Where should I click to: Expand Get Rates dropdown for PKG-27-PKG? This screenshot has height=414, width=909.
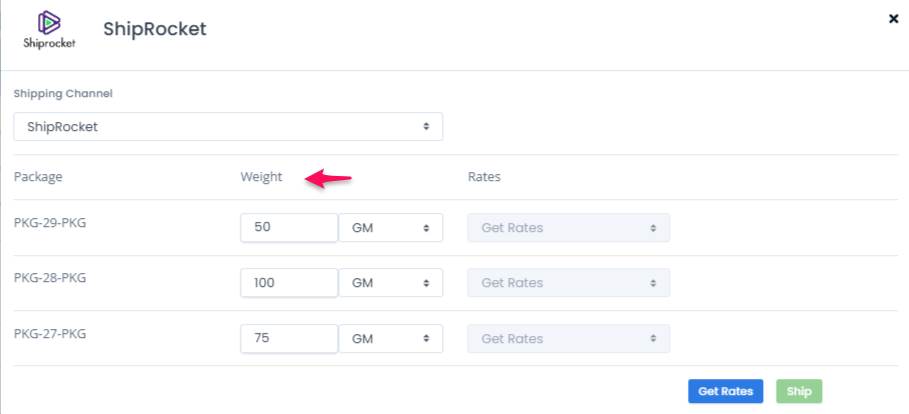click(x=569, y=338)
